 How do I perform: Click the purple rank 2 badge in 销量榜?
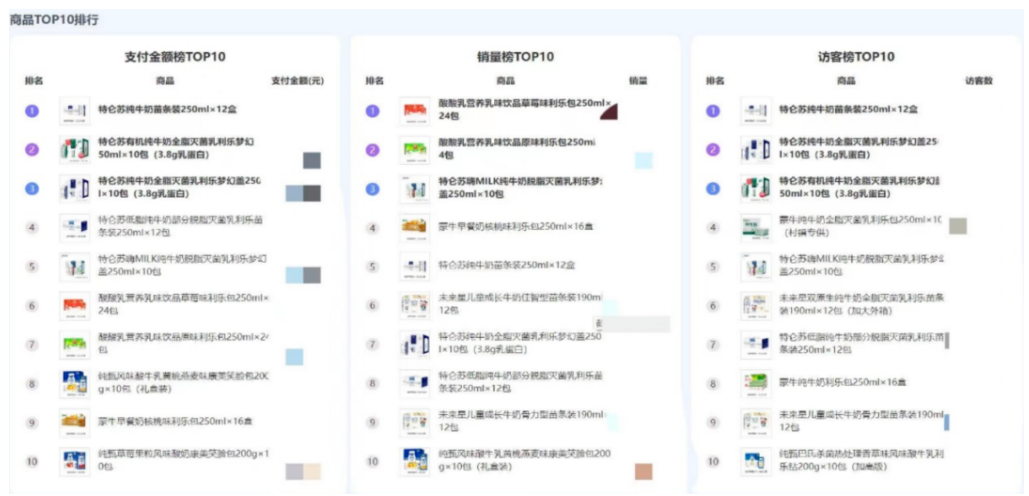click(373, 150)
